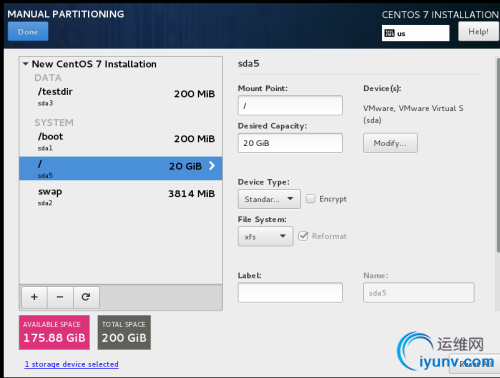Click the sda5 heading in details pane

click(x=248, y=63)
